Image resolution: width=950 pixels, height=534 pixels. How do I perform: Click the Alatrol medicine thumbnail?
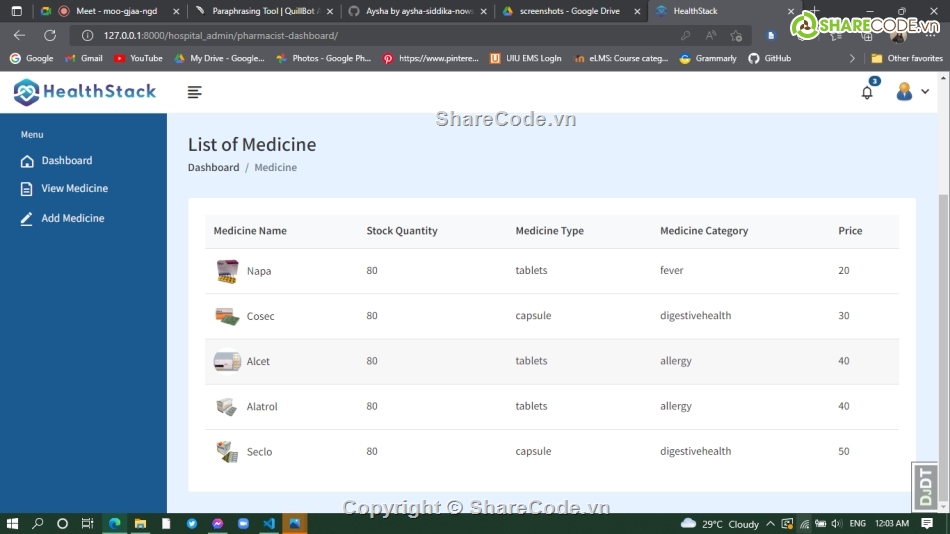(x=227, y=406)
